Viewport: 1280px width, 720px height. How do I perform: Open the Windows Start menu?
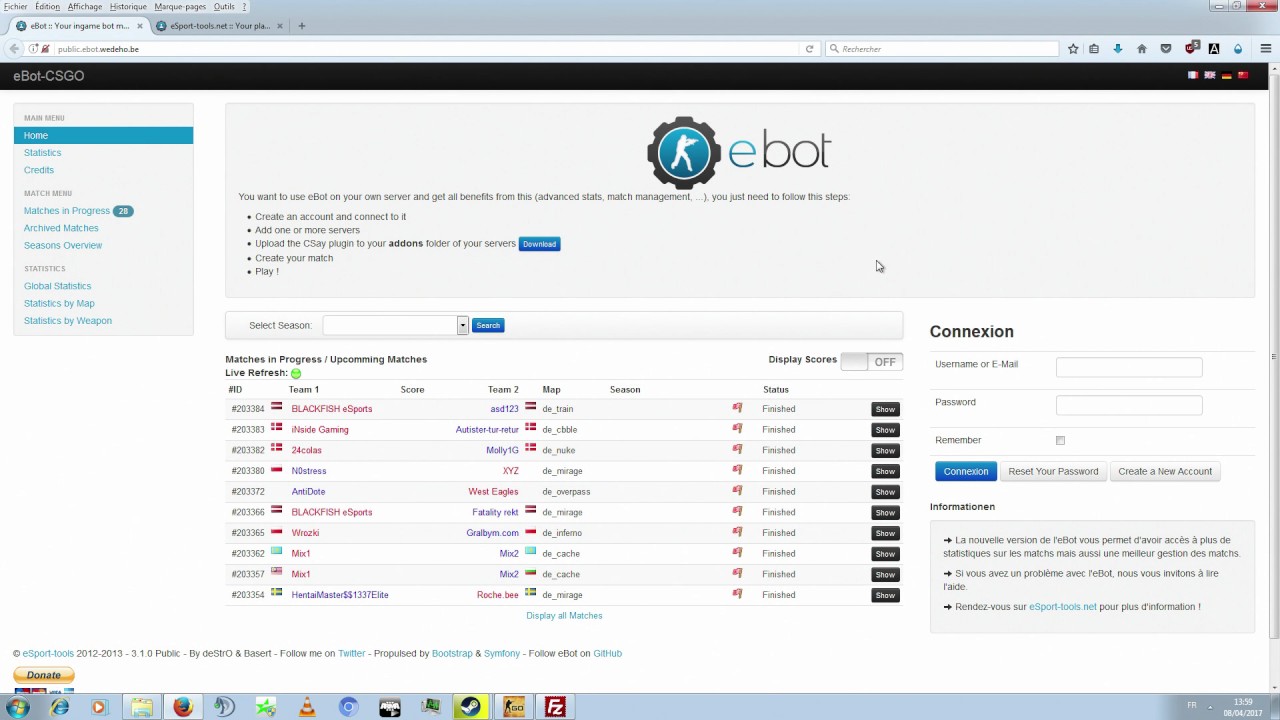(17, 707)
